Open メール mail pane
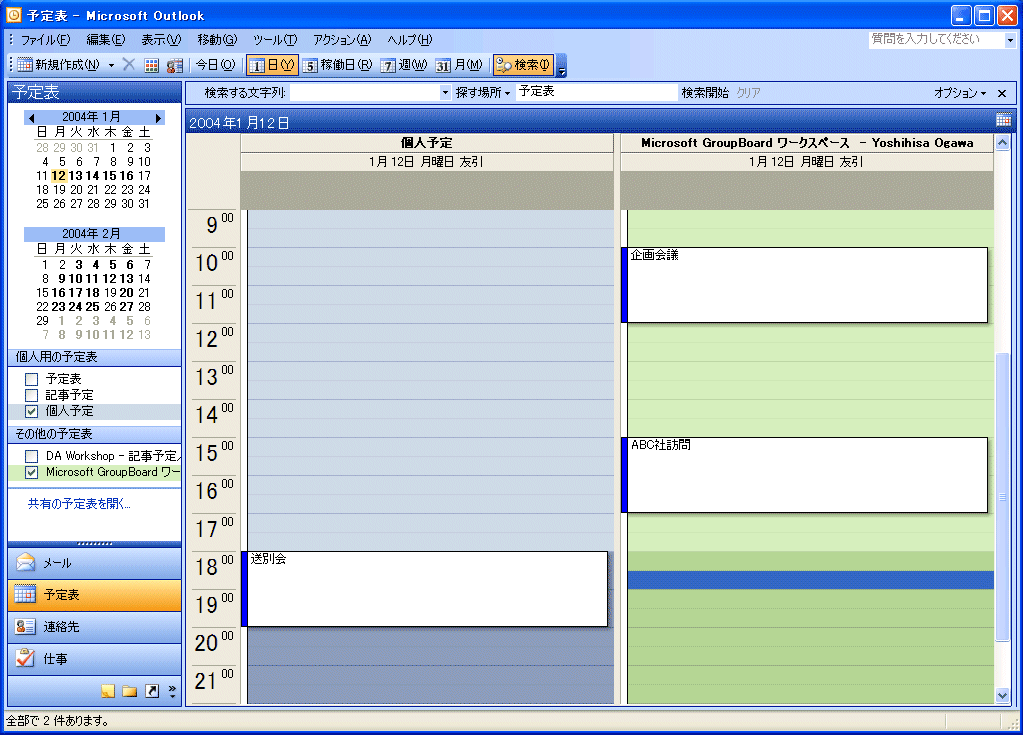The width and height of the screenshot is (1023, 735). 94,563
